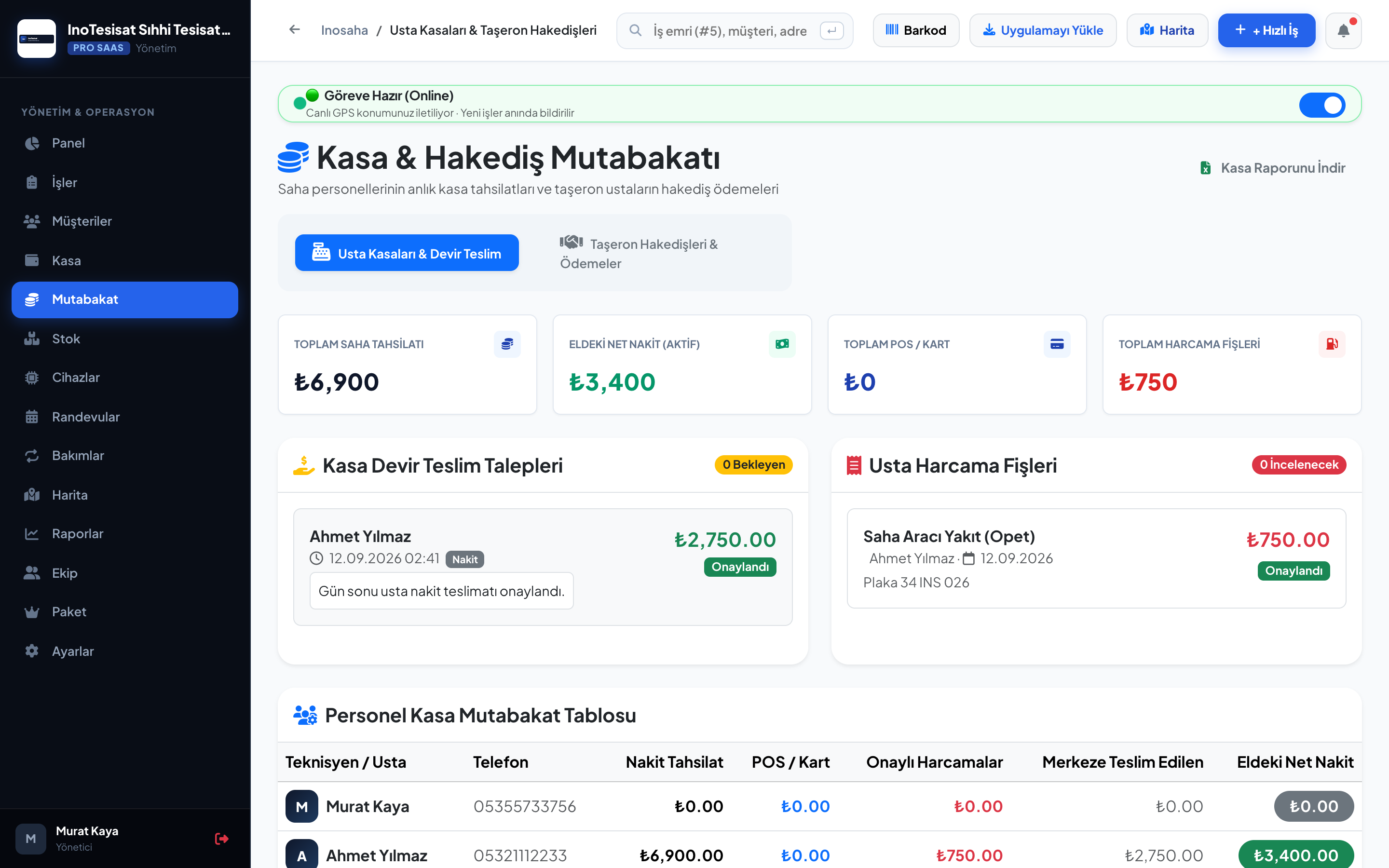
Task: Click the Murat Kaya avatar in table row
Action: pyautogui.click(x=301, y=806)
